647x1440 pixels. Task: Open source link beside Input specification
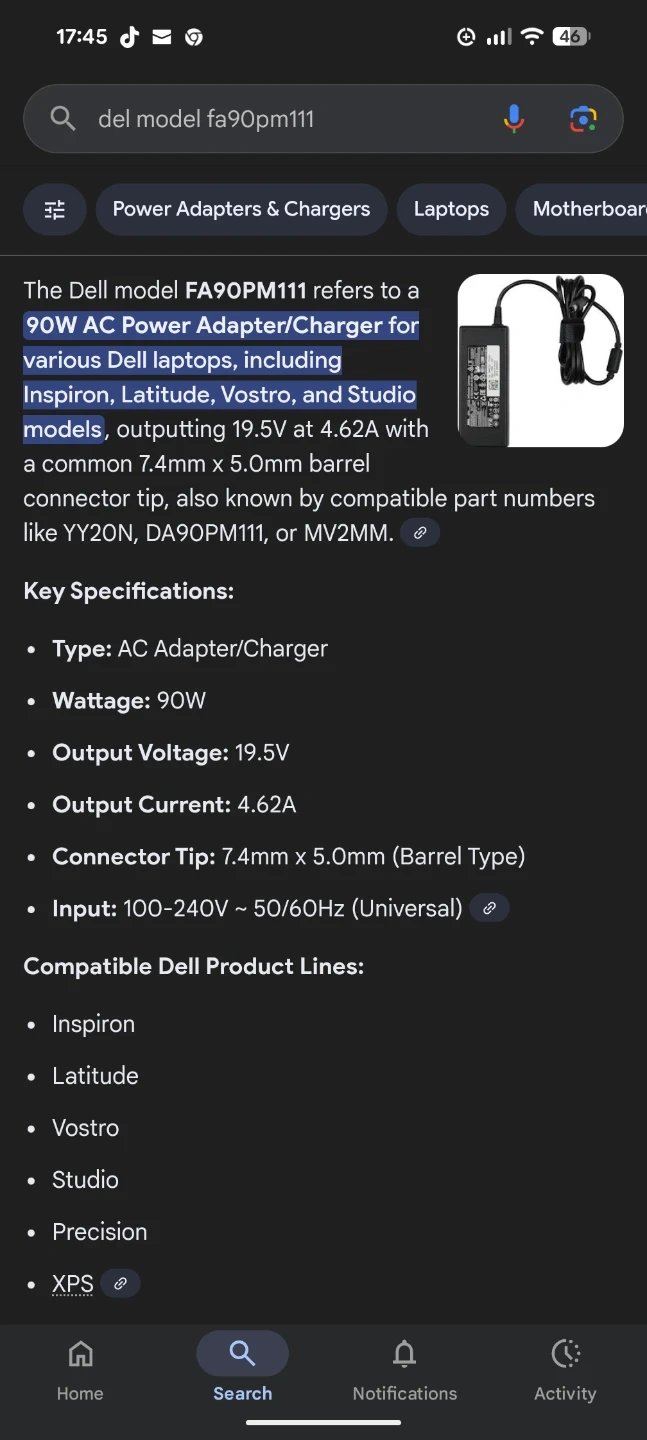pos(489,908)
